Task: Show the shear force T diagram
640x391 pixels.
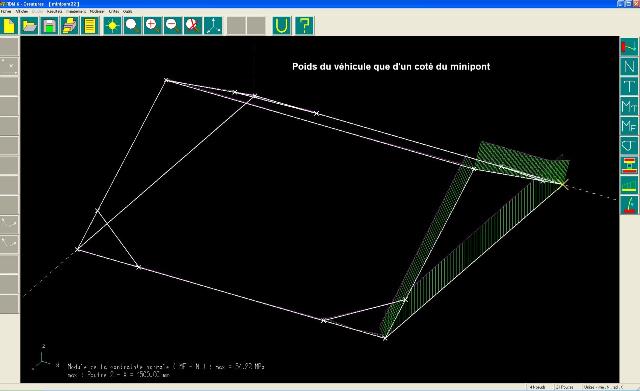Action: (629, 86)
